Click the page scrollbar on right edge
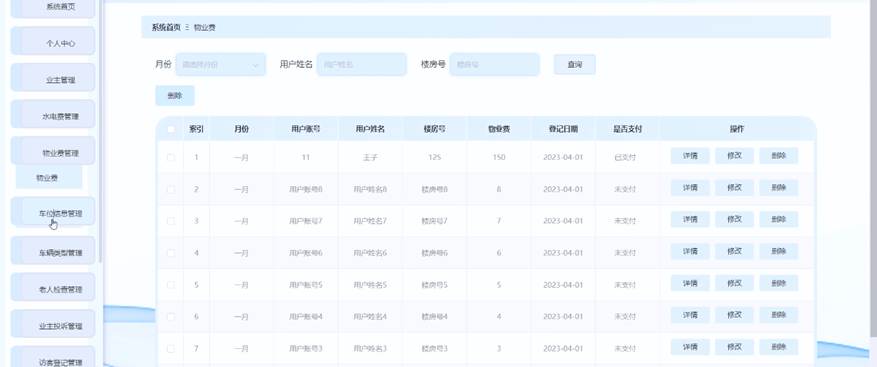Viewport: 877px width, 367px height. click(x=874, y=168)
